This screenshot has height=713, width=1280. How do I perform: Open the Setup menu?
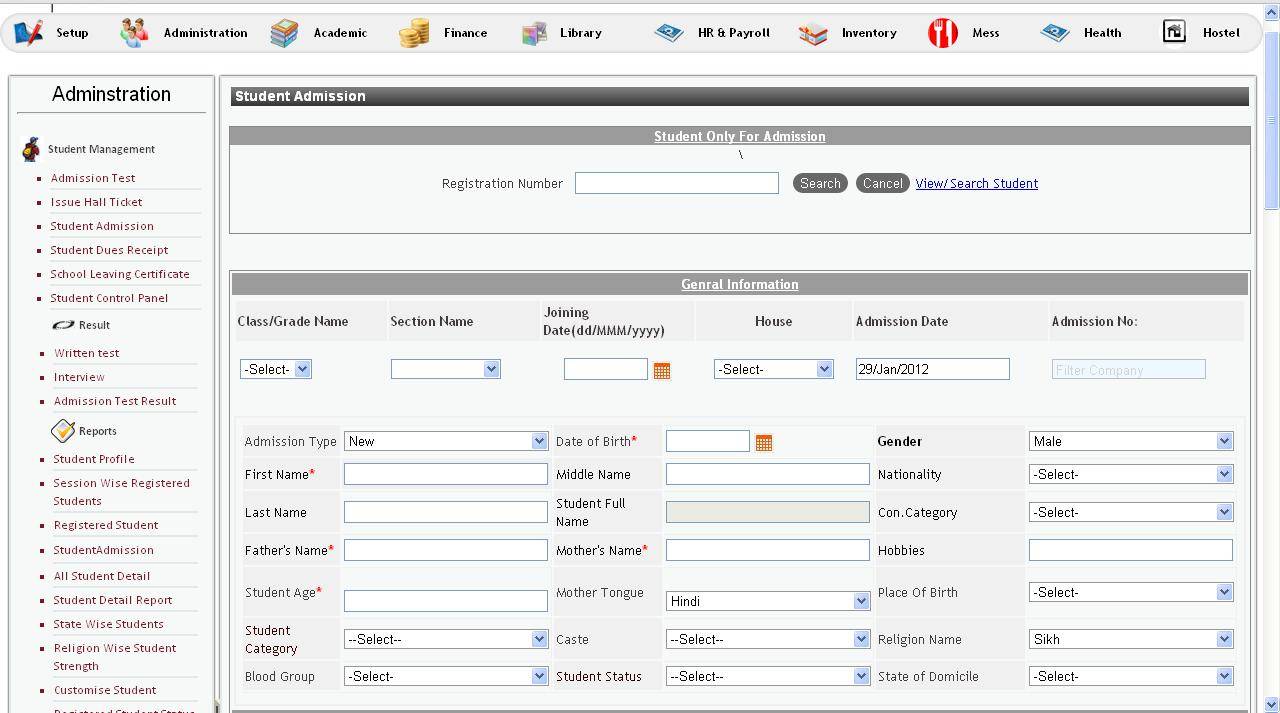[x=72, y=33]
